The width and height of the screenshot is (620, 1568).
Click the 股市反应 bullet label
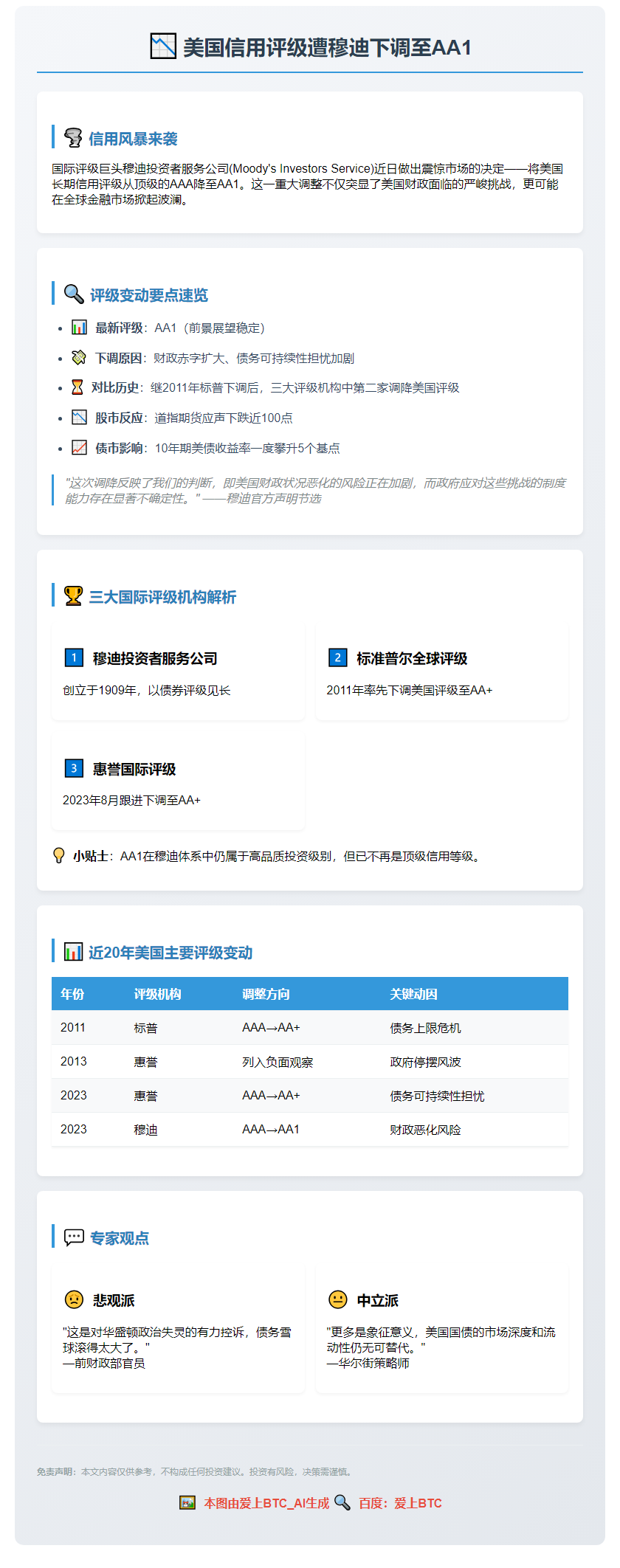119,418
